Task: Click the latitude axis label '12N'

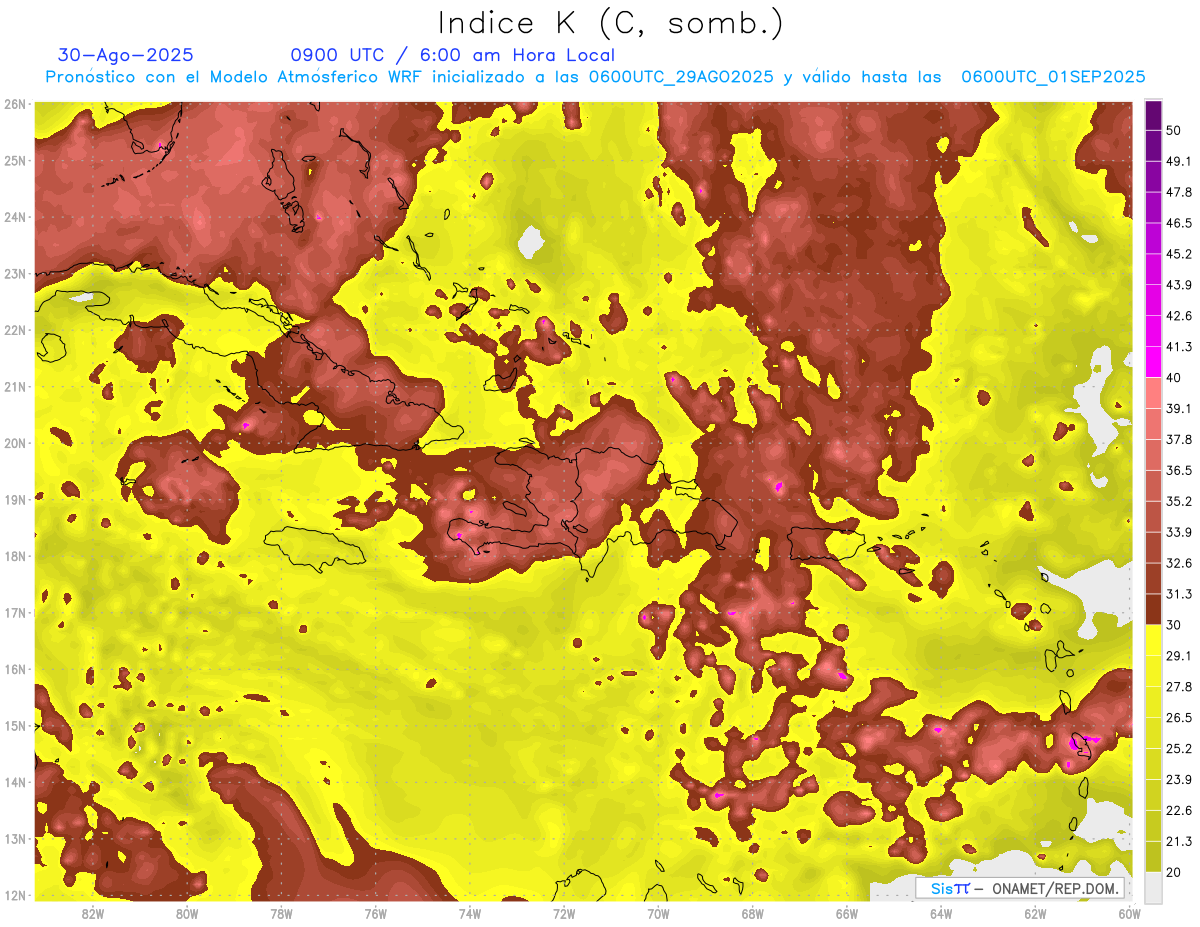Action: pyautogui.click(x=15, y=895)
